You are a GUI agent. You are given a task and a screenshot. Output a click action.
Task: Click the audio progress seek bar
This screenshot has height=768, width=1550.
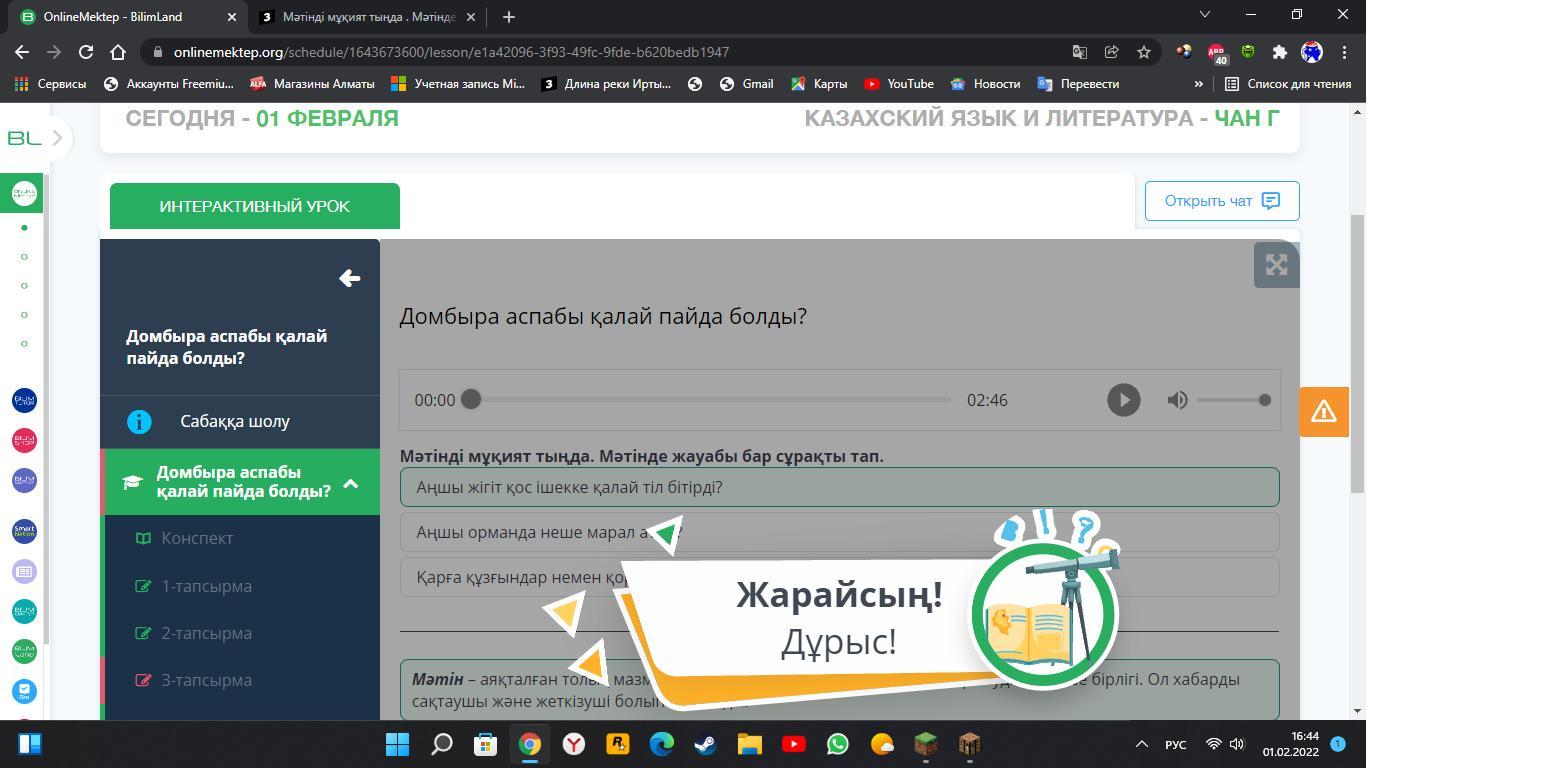click(710, 400)
